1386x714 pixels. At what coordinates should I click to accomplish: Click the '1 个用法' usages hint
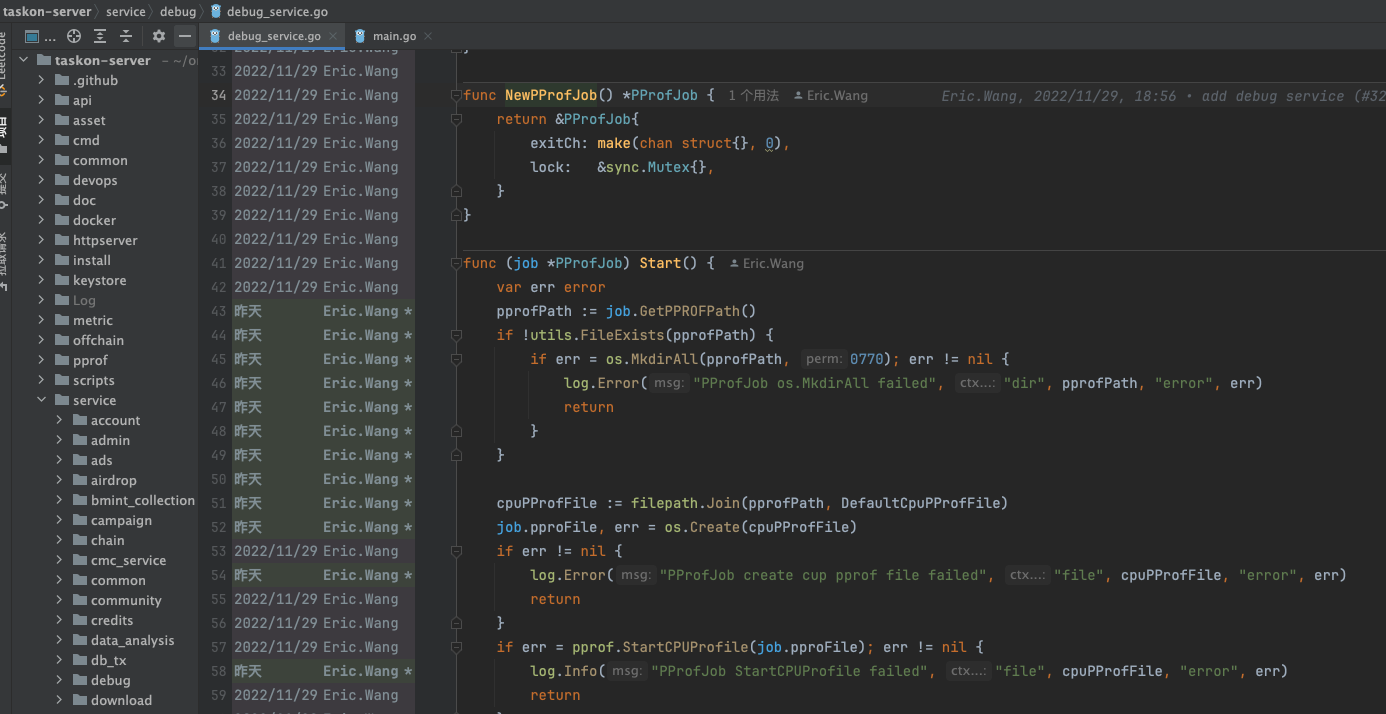coord(753,96)
